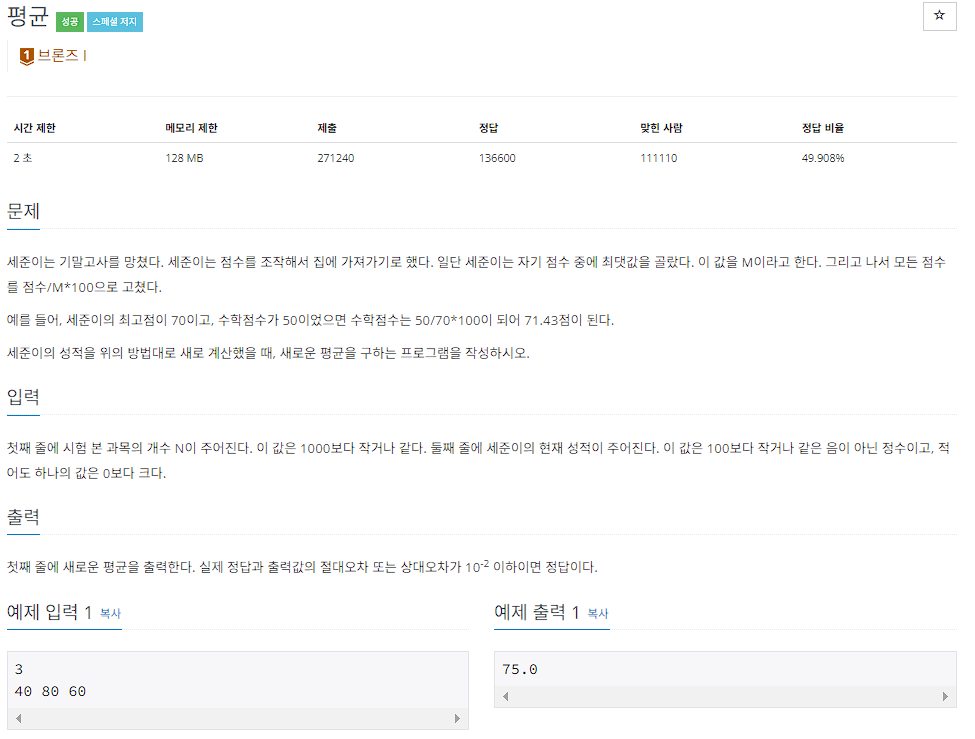Click the sentence mentioning 71.43점
Viewport: 975px width, 739px height.
coord(310,320)
